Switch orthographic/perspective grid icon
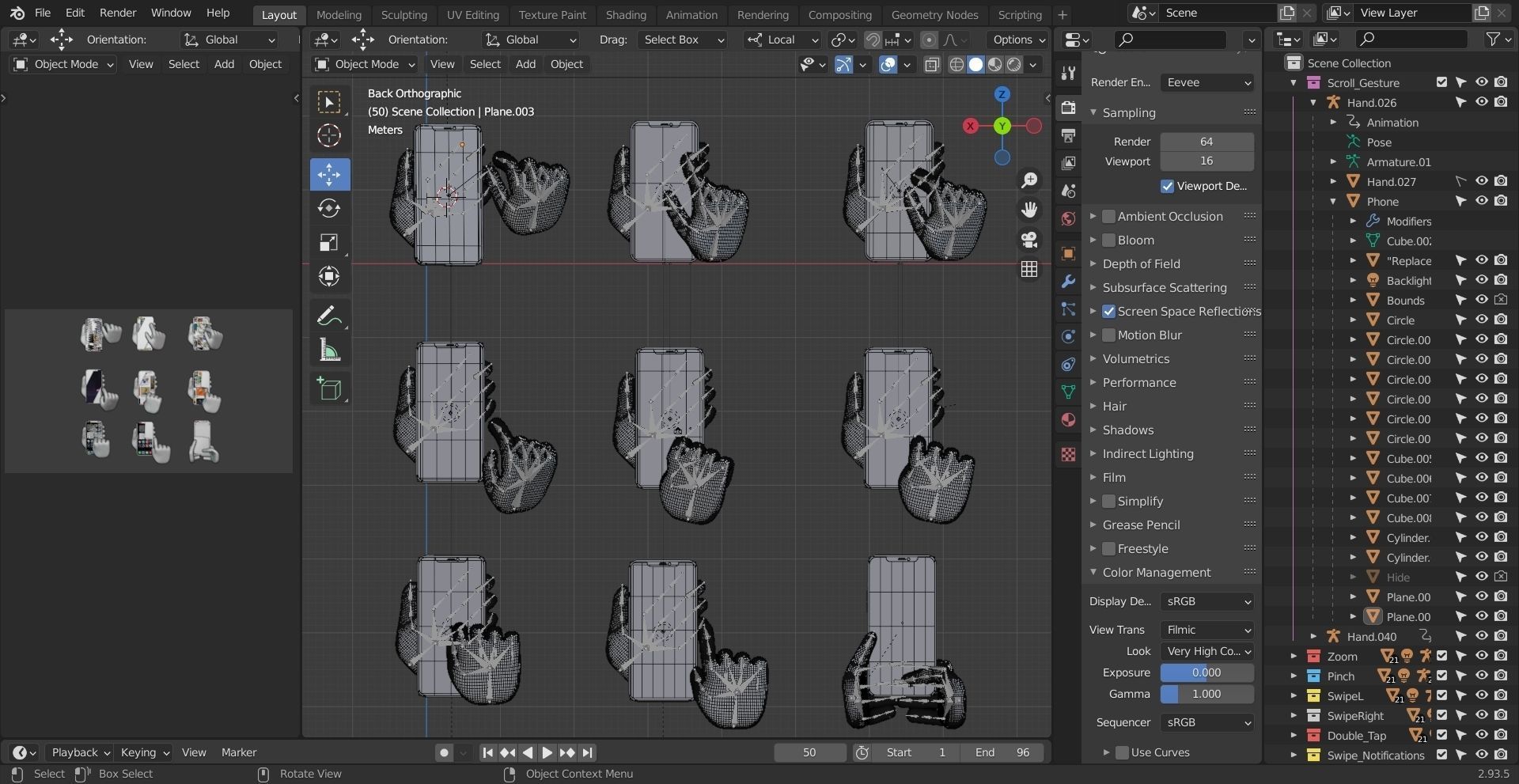Viewport: 1519px width, 784px height. click(x=1029, y=270)
